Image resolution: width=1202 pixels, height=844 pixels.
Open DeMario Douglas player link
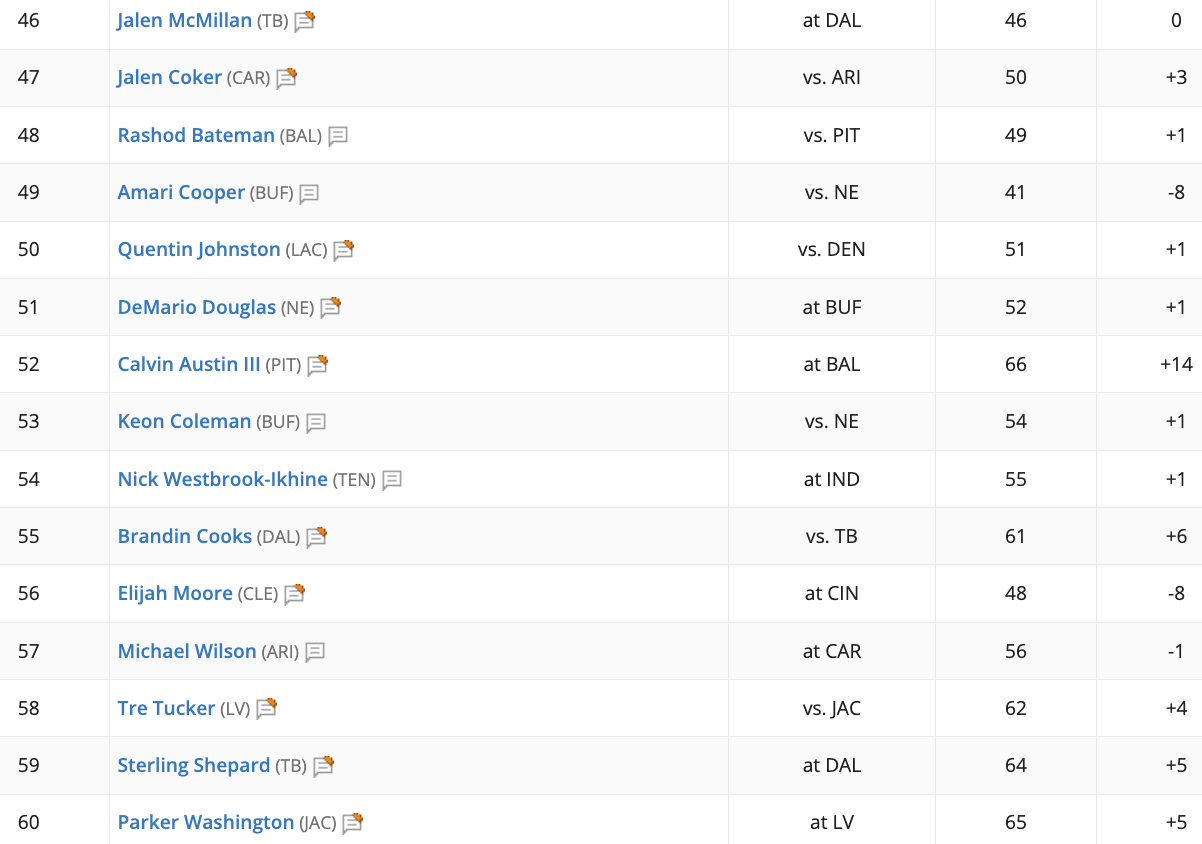pyautogui.click(x=197, y=307)
